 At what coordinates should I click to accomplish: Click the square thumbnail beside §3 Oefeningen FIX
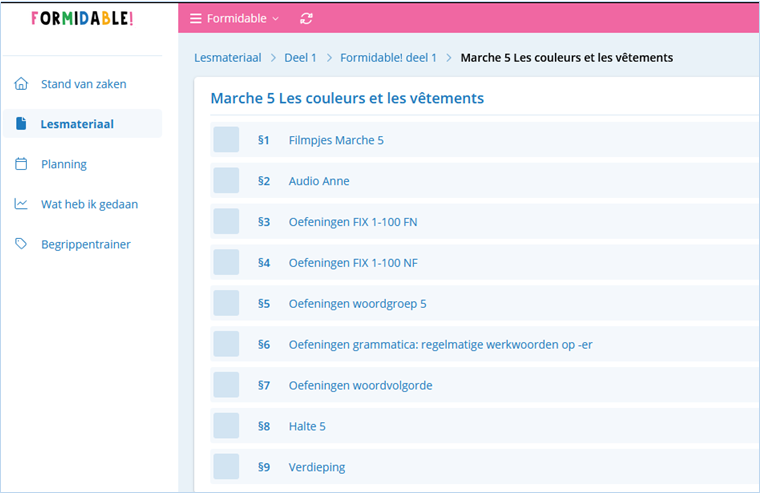pos(226,222)
